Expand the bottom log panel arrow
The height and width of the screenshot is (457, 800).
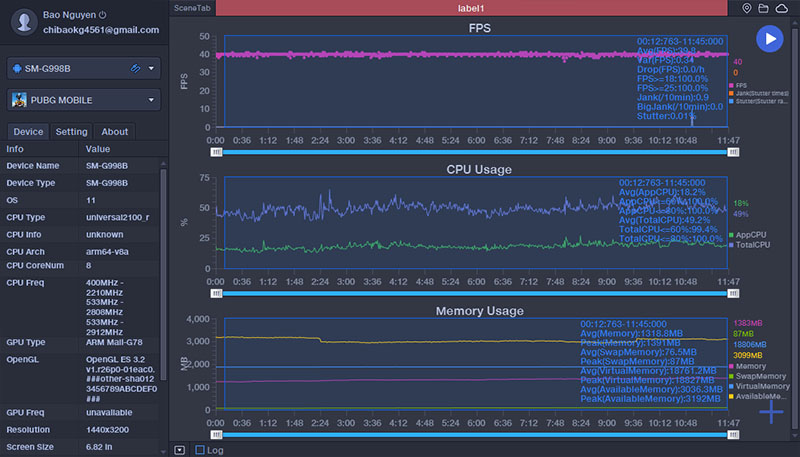point(179,450)
